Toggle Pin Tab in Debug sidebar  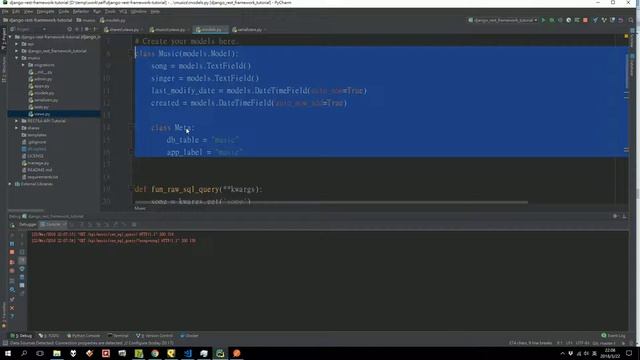[x=12, y=300]
